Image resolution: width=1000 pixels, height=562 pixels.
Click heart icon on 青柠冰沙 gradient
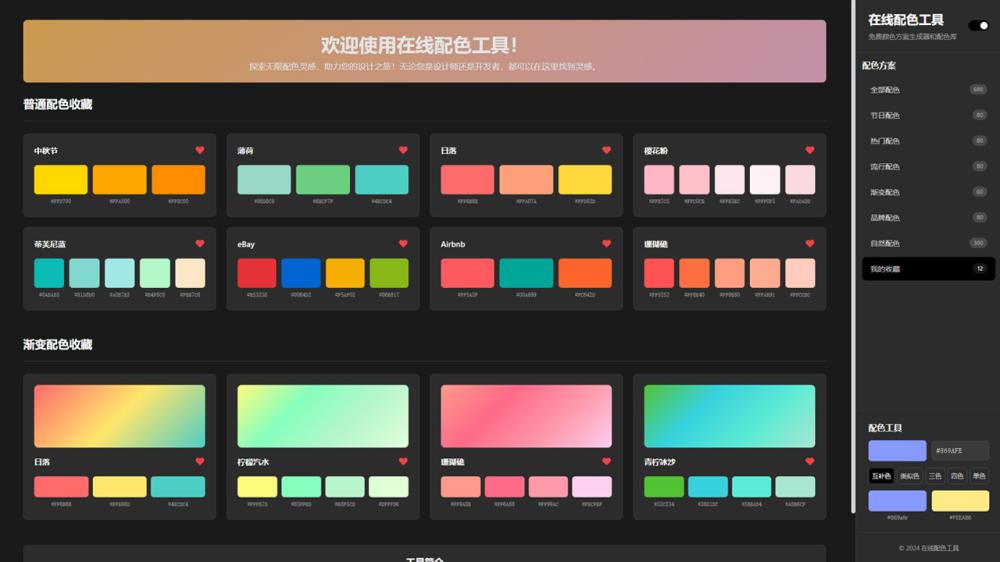pyautogui.click(x=810, y=461)
